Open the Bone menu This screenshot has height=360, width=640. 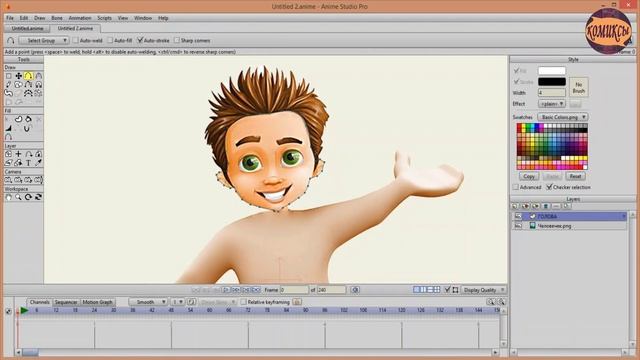(57, 18)
